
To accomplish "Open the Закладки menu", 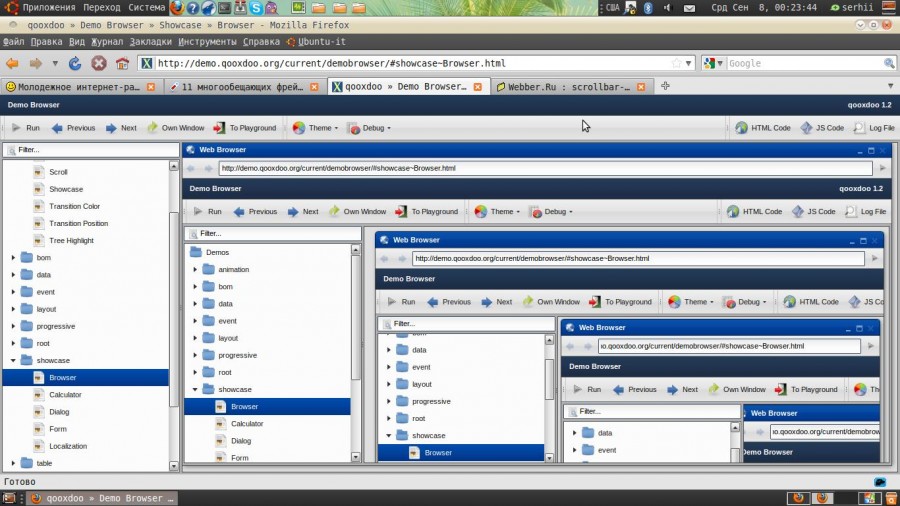I will [150, 42].
